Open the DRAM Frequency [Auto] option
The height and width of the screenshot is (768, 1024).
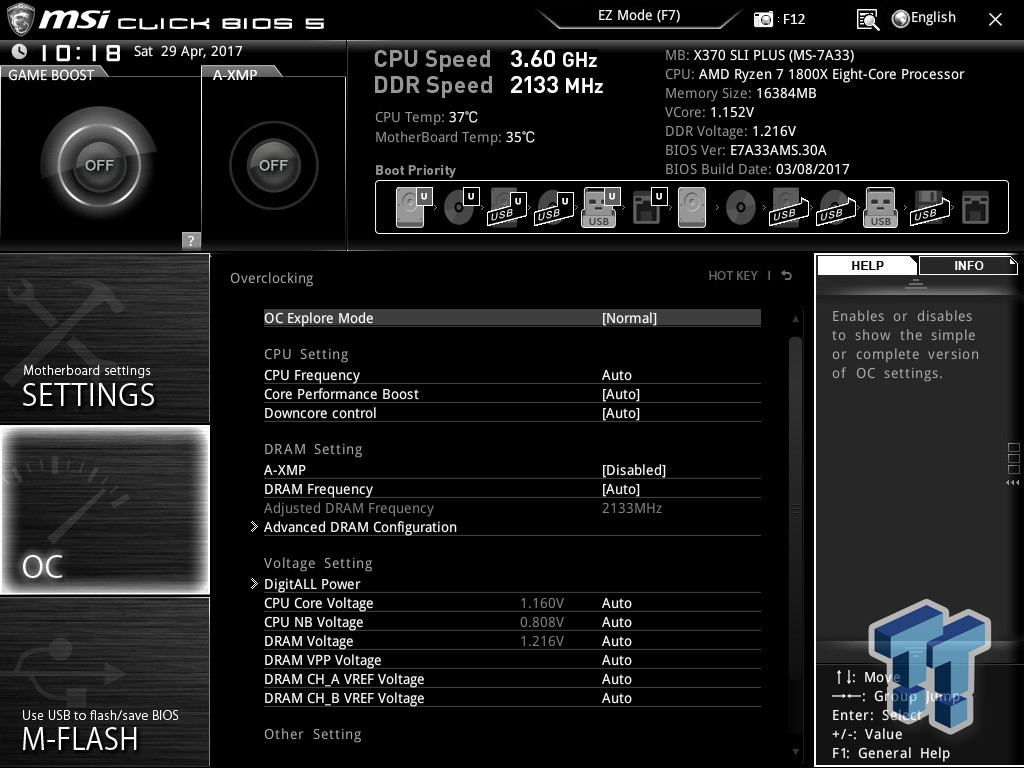pyautogui.click(x=512, y=489)
